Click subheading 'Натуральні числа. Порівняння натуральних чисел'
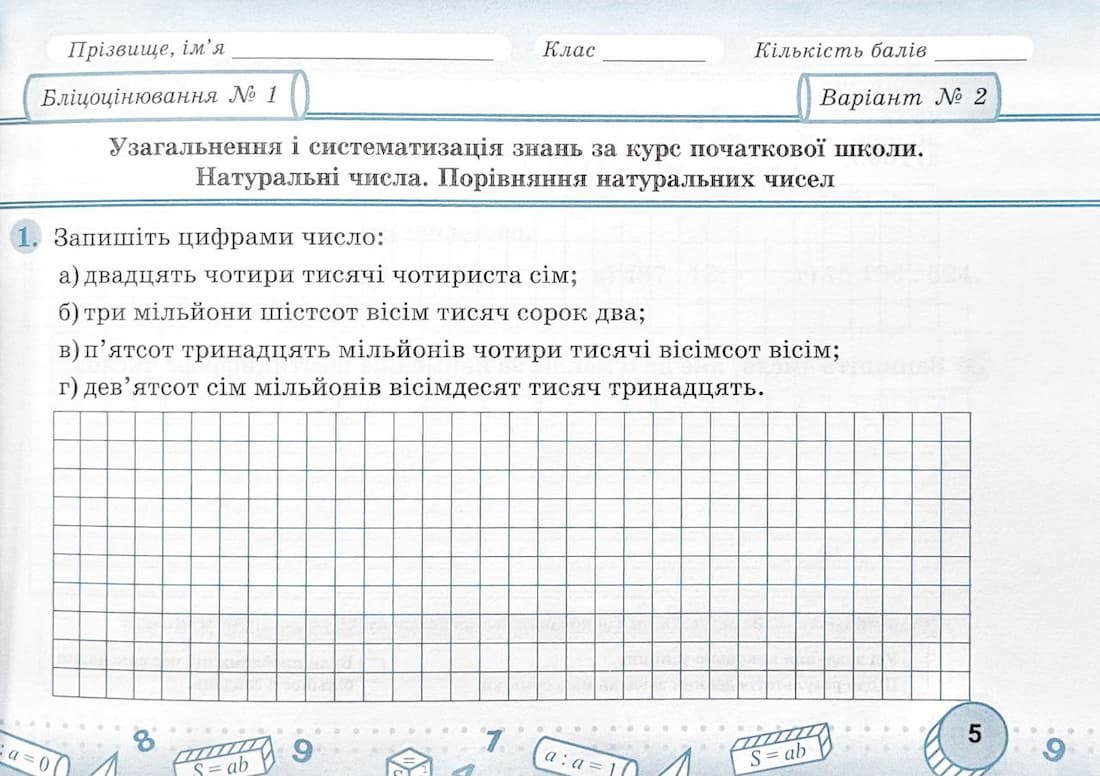The height and width of the screenshot is (776, 1100). tap(515, 178)
